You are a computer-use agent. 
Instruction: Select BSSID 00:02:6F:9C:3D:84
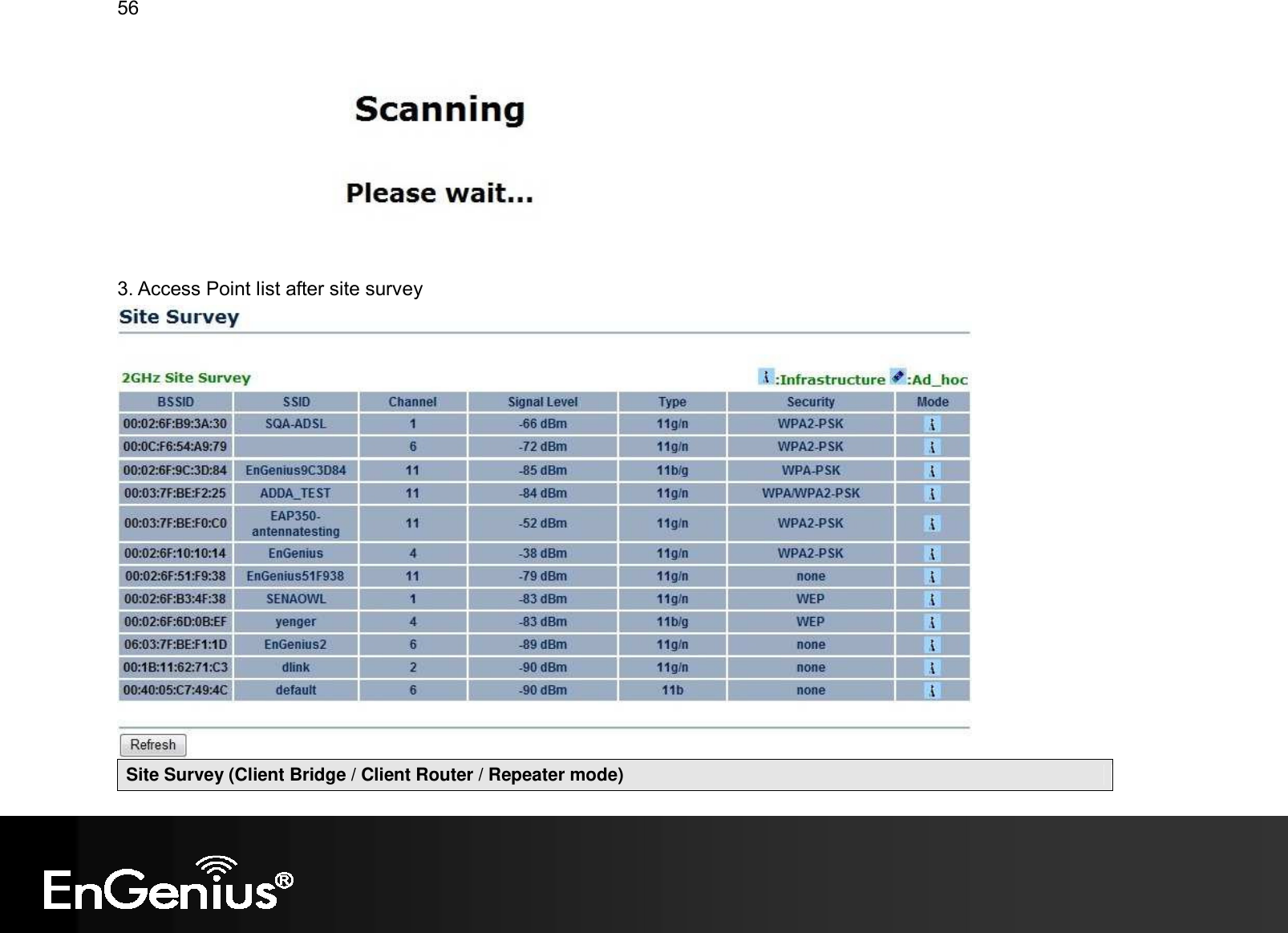[x=175, y=470]
